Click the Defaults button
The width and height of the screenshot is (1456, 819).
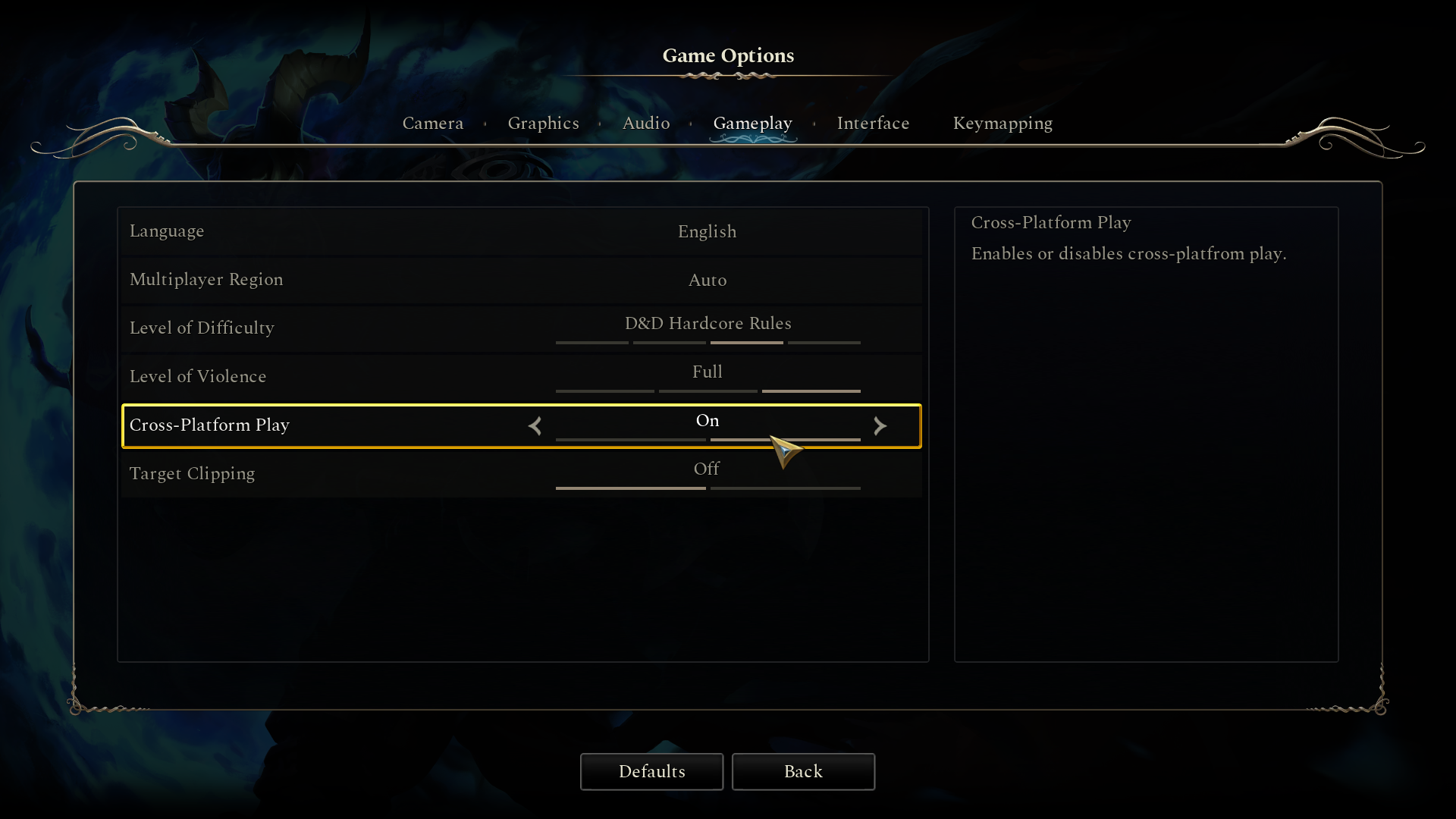pyautogui.click(x=652, y=772)
